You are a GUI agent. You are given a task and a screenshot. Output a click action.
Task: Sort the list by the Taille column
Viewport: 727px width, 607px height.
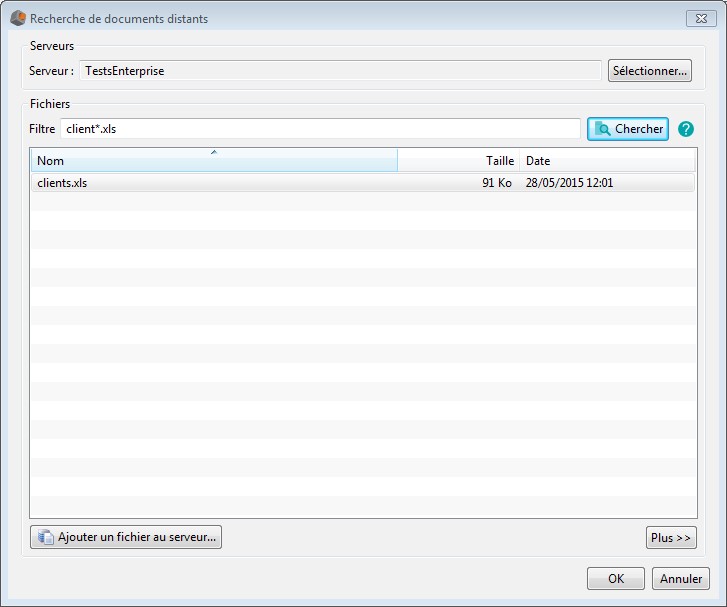459,160
